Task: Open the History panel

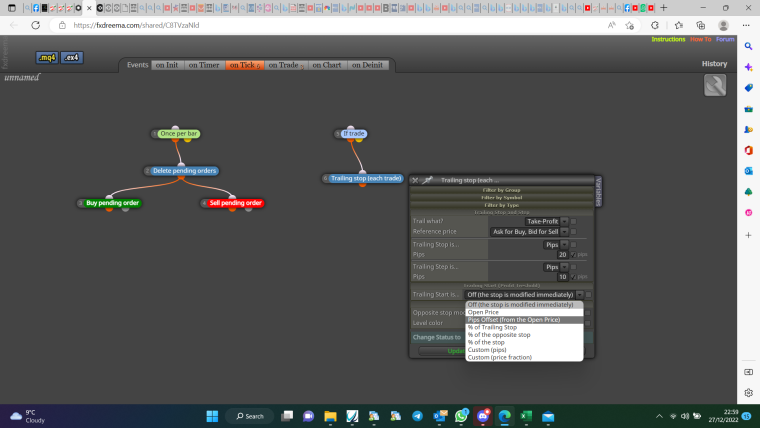Action: pyautogui.click(x=714, y=64)
